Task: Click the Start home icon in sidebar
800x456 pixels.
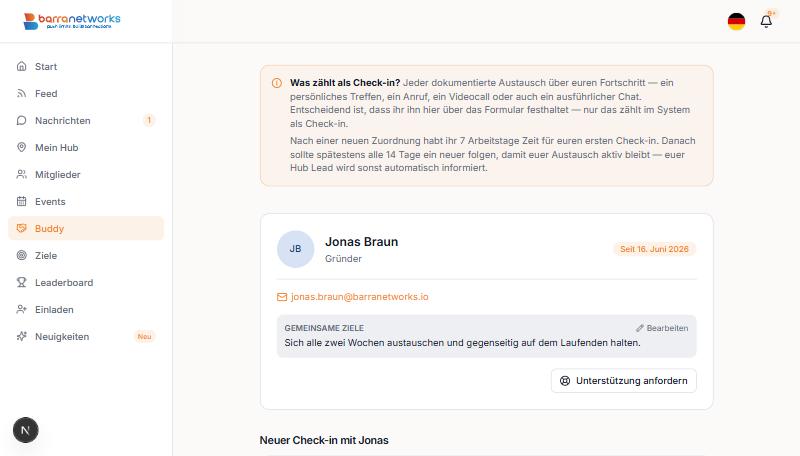Action: click(x=21, y=66)
